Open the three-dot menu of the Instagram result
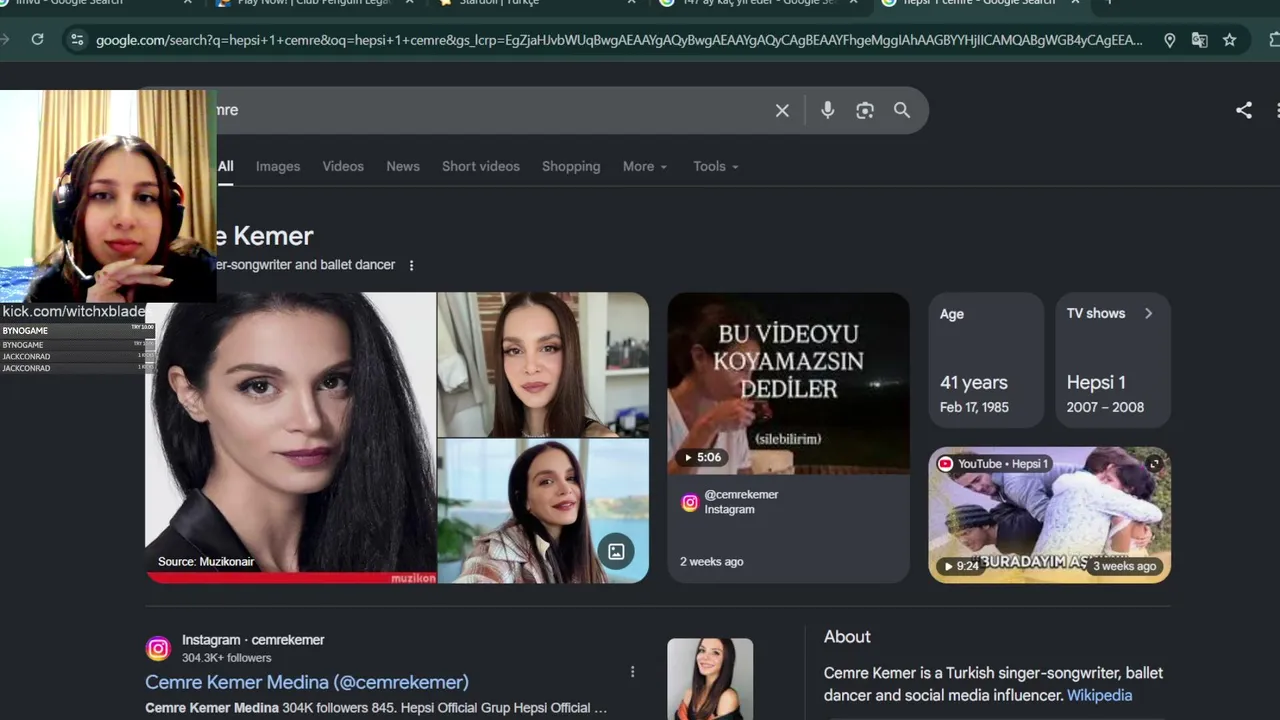1280x720 pixels. pos(632,672)
